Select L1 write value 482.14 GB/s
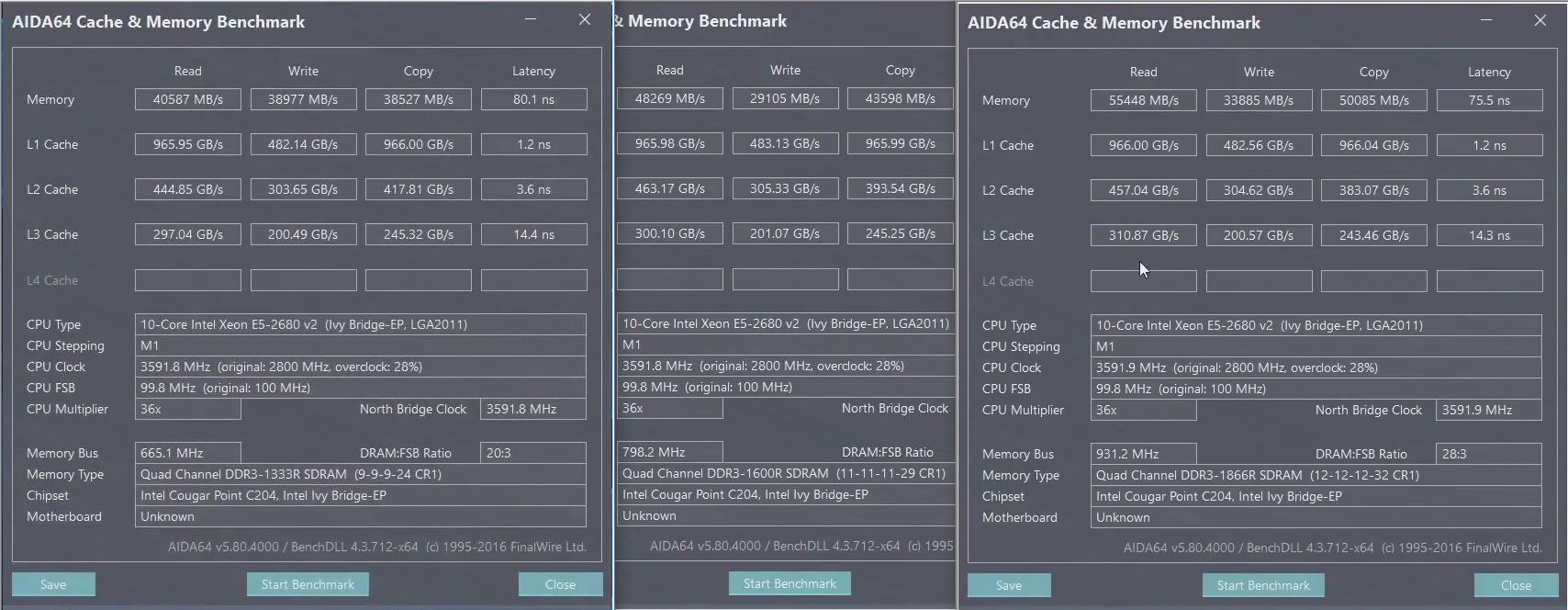 pos(303,144)
